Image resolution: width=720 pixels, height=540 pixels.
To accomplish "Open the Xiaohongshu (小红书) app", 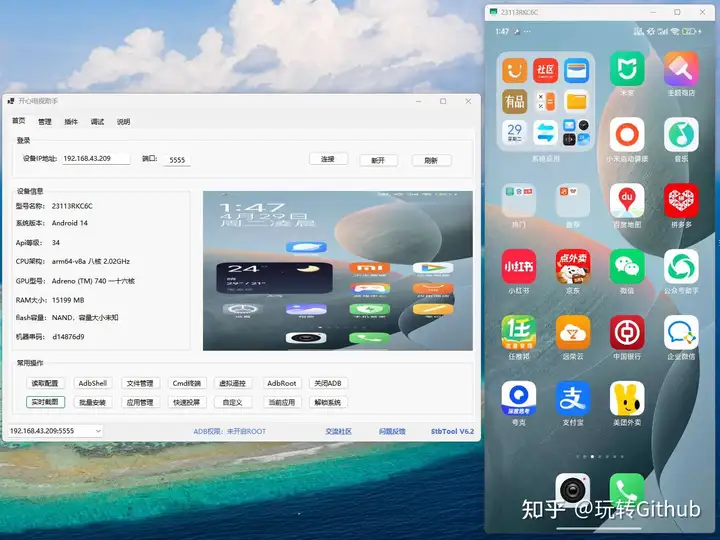I will (518, 265).
